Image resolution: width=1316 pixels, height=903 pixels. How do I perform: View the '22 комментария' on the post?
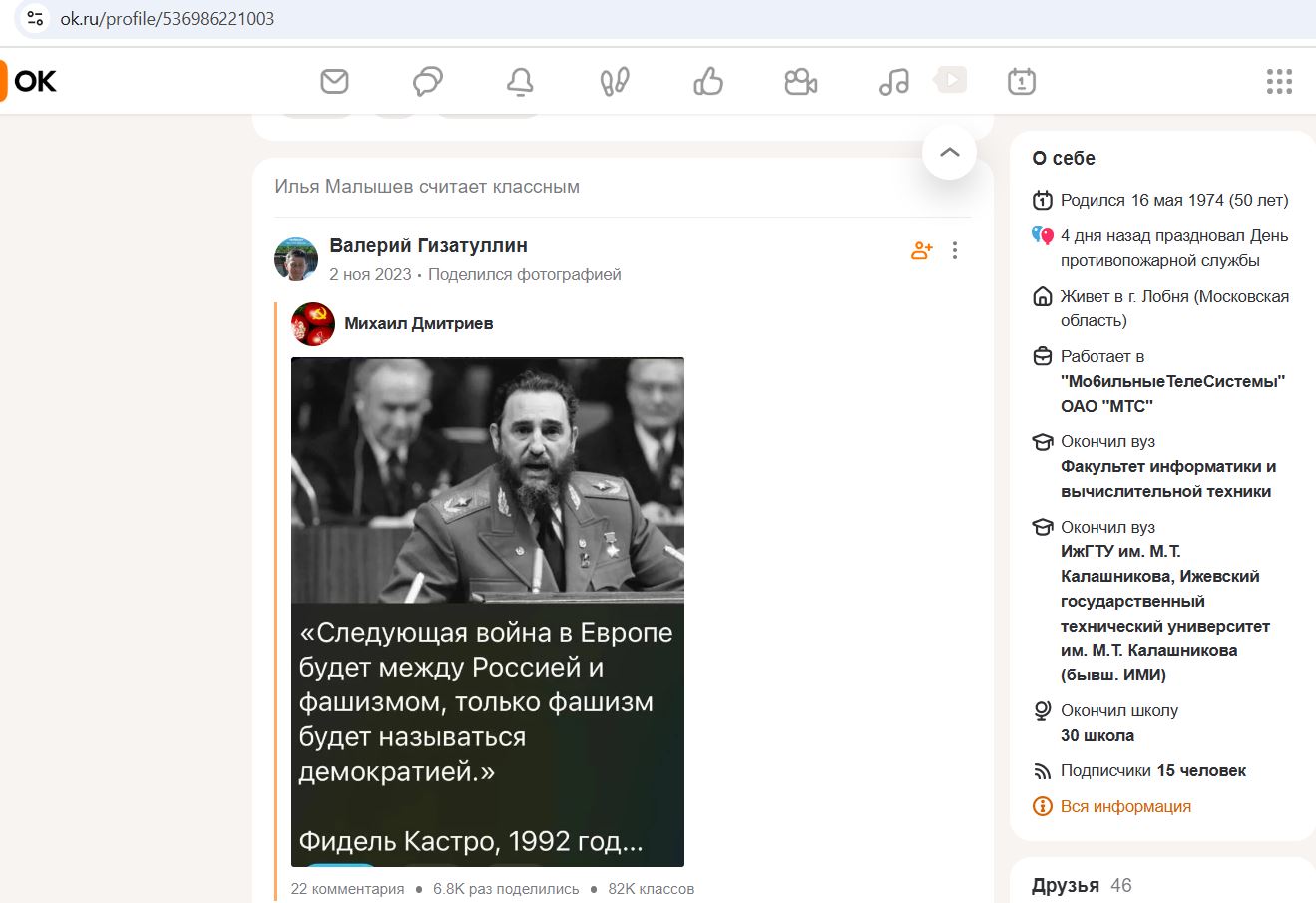coord(347,887)
